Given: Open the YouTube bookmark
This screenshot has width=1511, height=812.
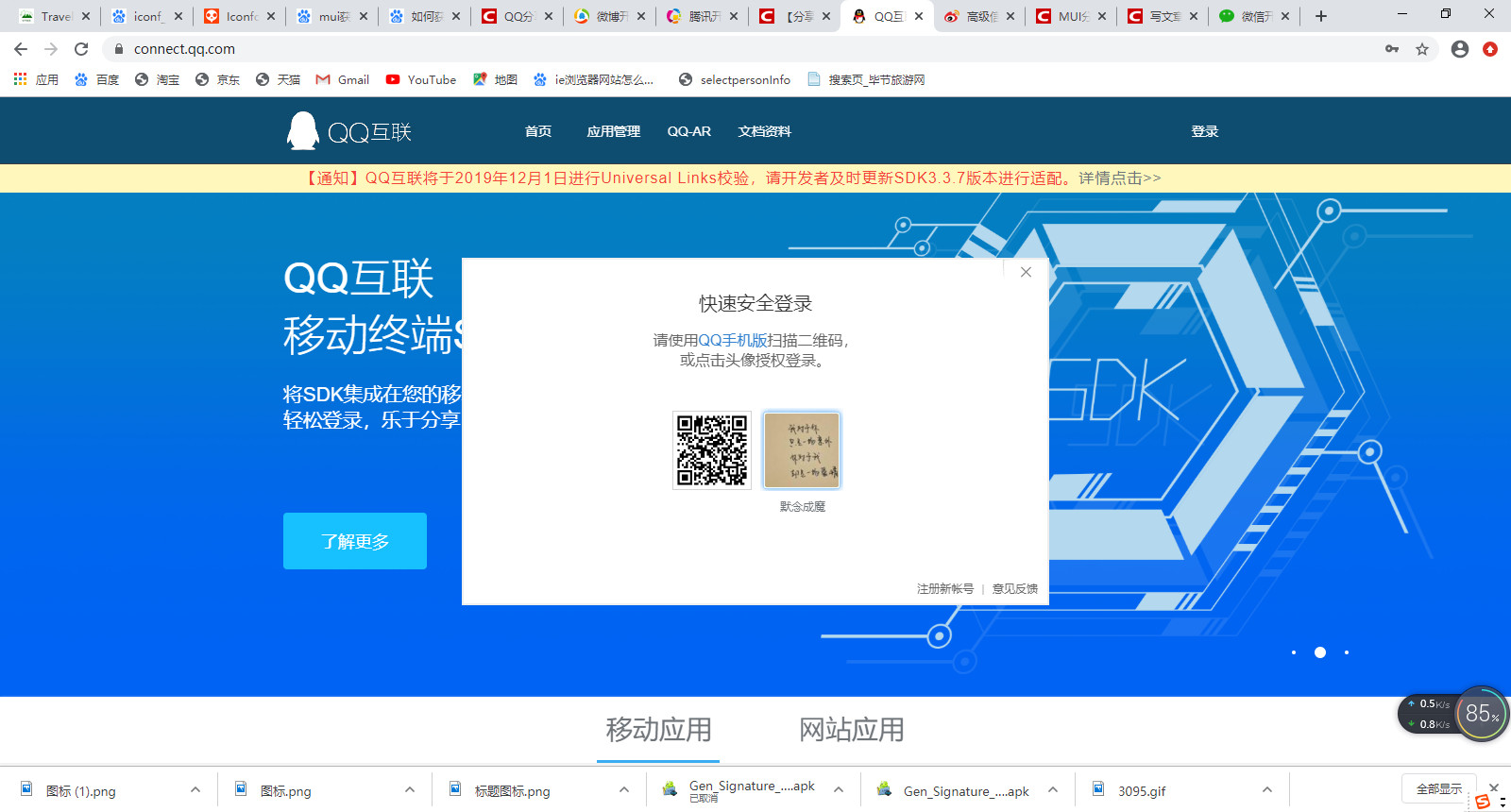Looking at the screenshot, I should pos(421,80).
